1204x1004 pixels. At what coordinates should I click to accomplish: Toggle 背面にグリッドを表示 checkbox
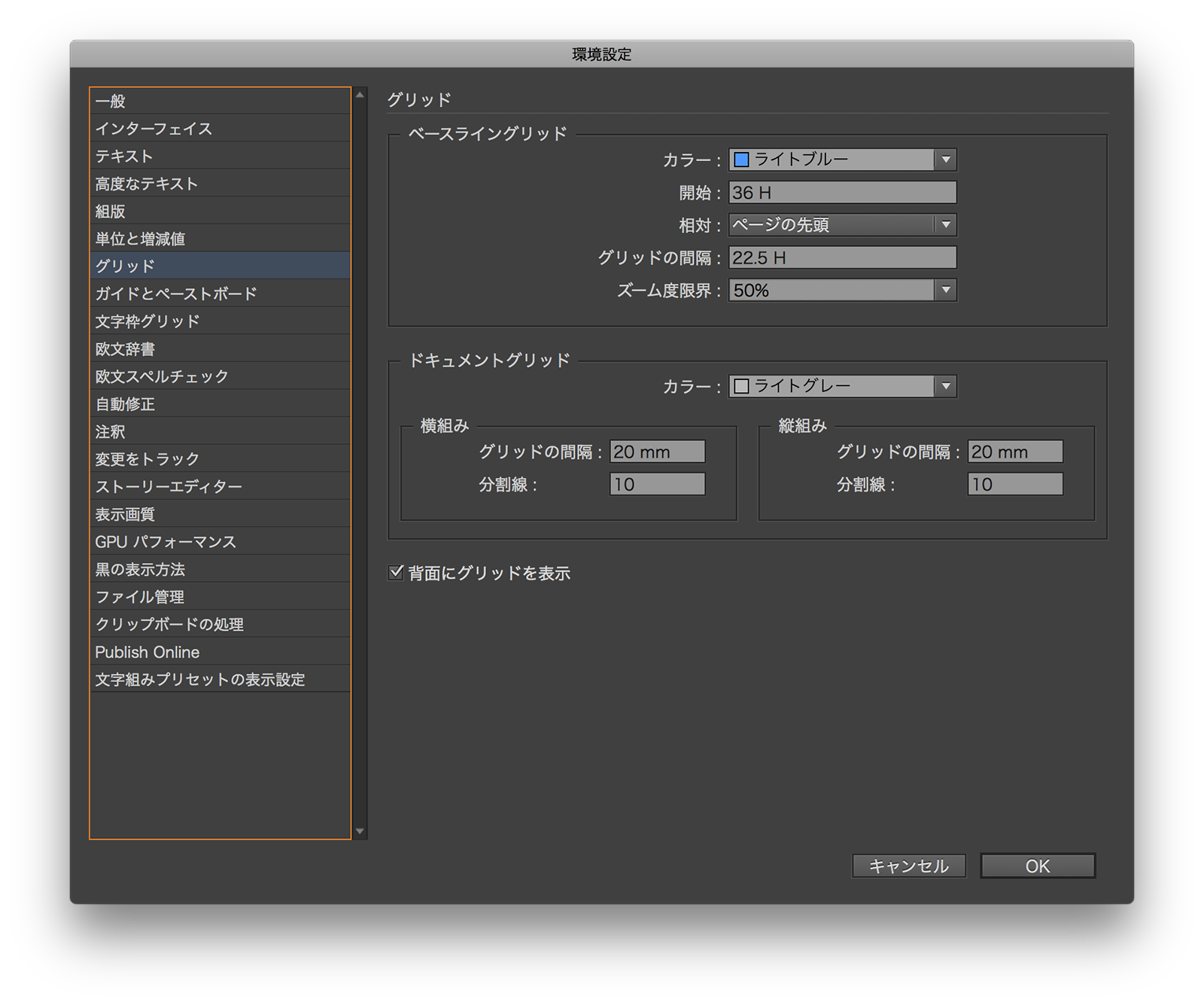396,573
